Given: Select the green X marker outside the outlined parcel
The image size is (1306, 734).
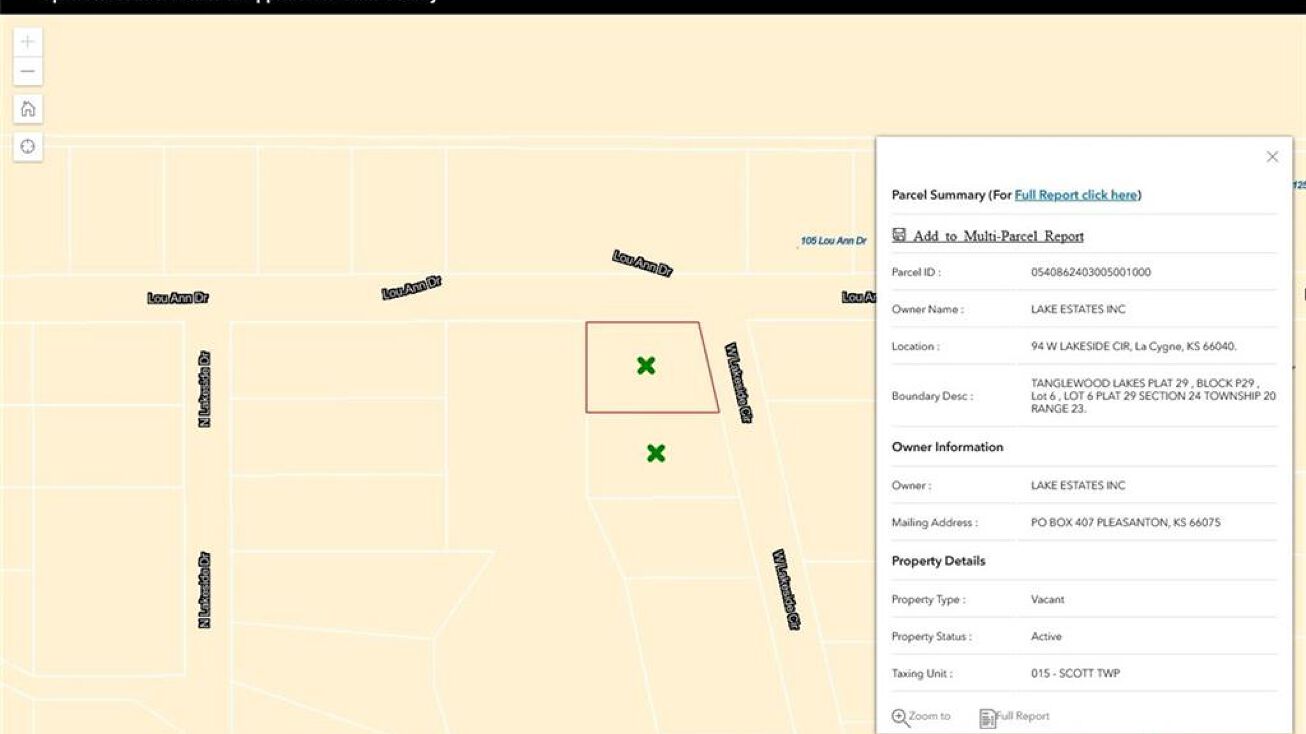Looking at the screenshot, I should click(656, 454).
